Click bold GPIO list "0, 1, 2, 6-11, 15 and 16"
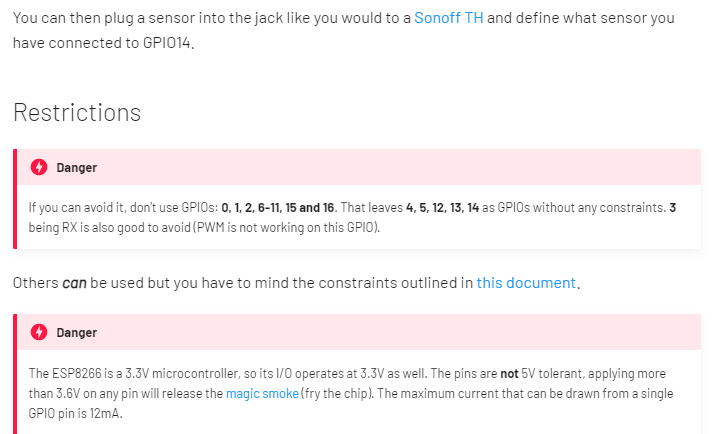The height and width of the screenshot is (434, 716). point(278,207)
